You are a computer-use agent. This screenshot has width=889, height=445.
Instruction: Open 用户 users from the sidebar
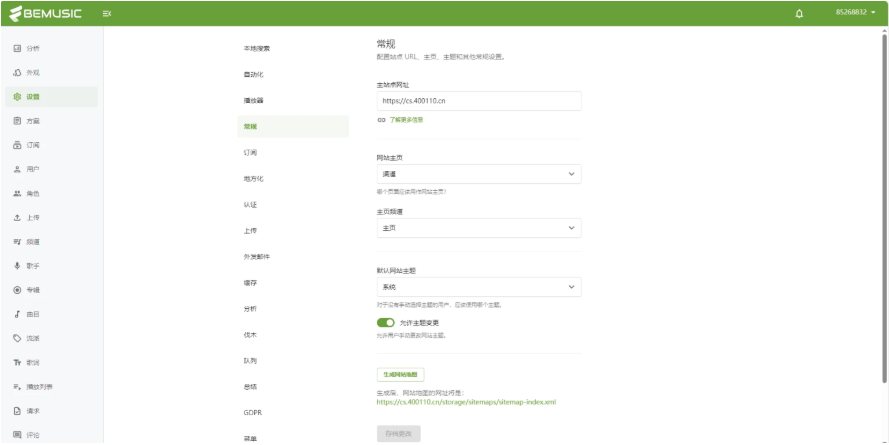click(x=17, y=169)
